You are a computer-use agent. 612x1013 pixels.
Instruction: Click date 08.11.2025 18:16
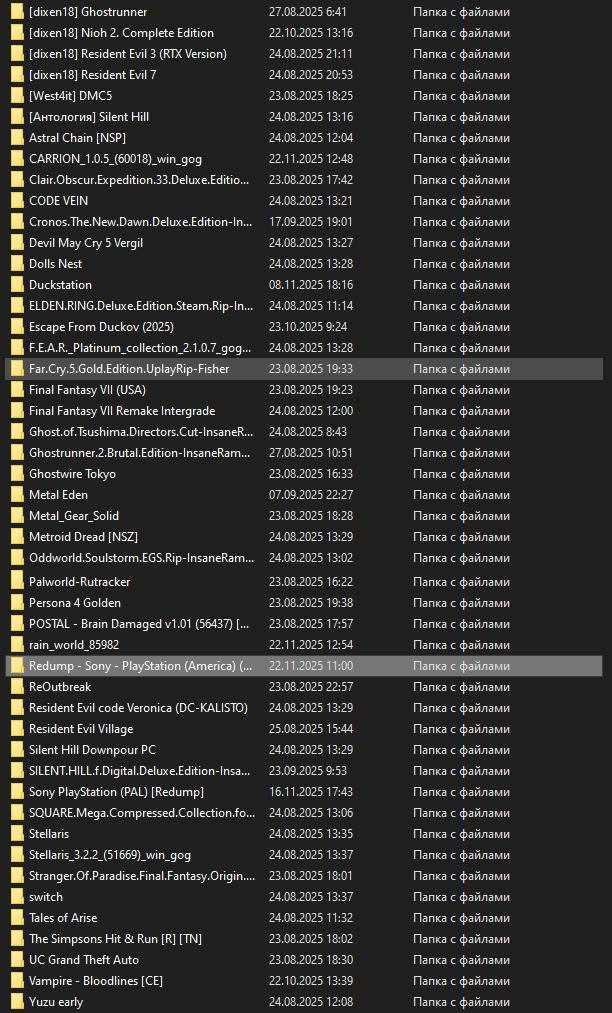pos(311,285)
